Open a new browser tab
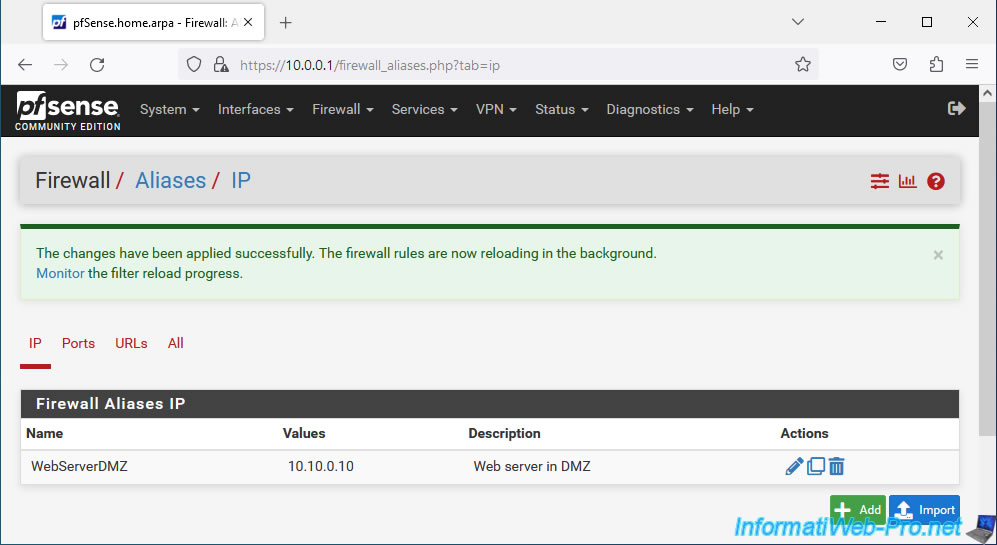Screen dimensions: 997x545 285,23
